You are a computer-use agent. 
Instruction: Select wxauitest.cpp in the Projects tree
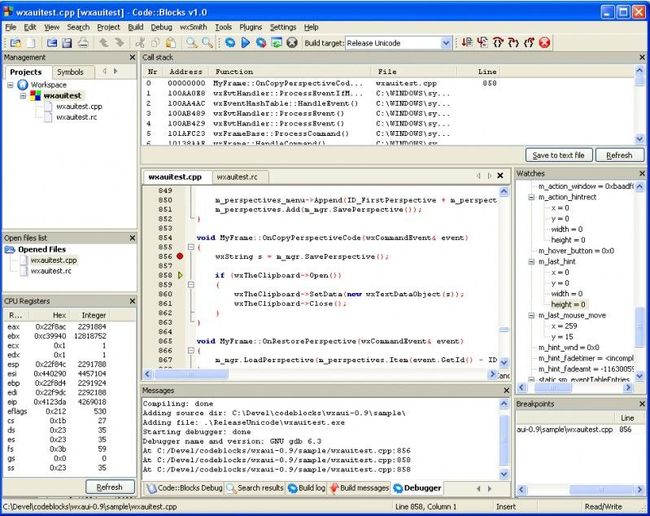[79, 107]
